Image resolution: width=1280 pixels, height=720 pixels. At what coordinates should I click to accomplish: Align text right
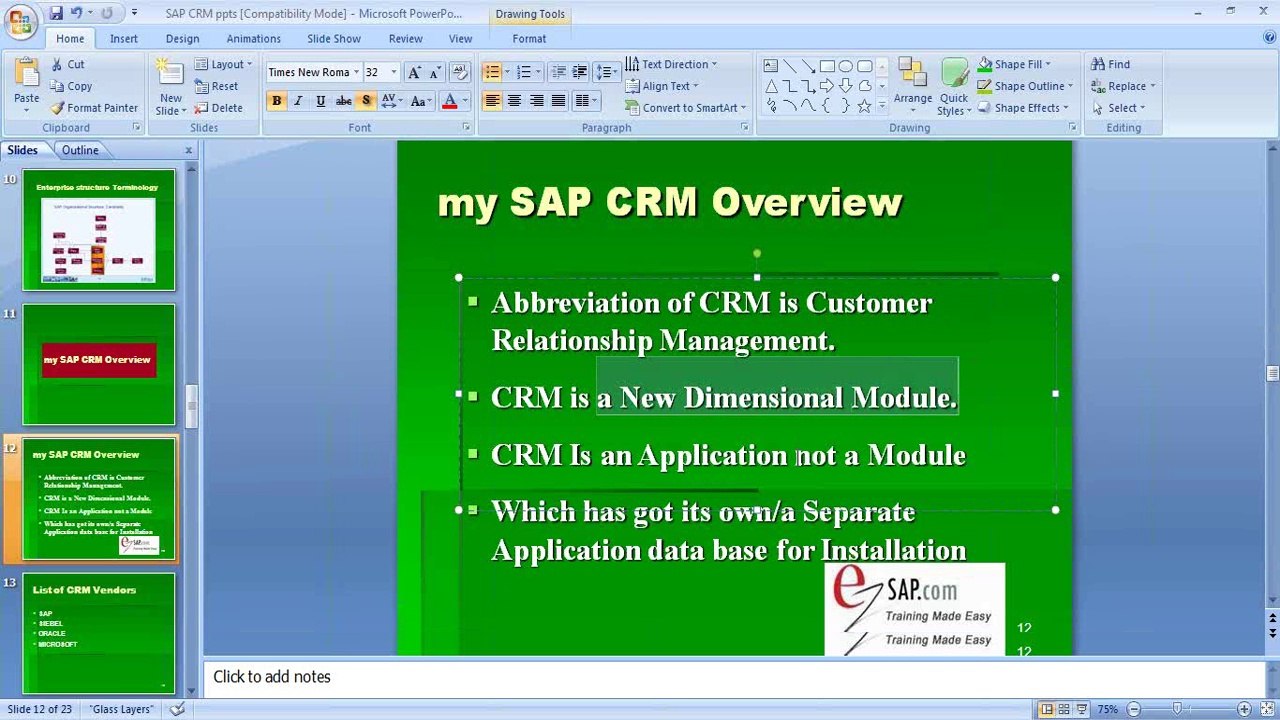coord(536,101)
